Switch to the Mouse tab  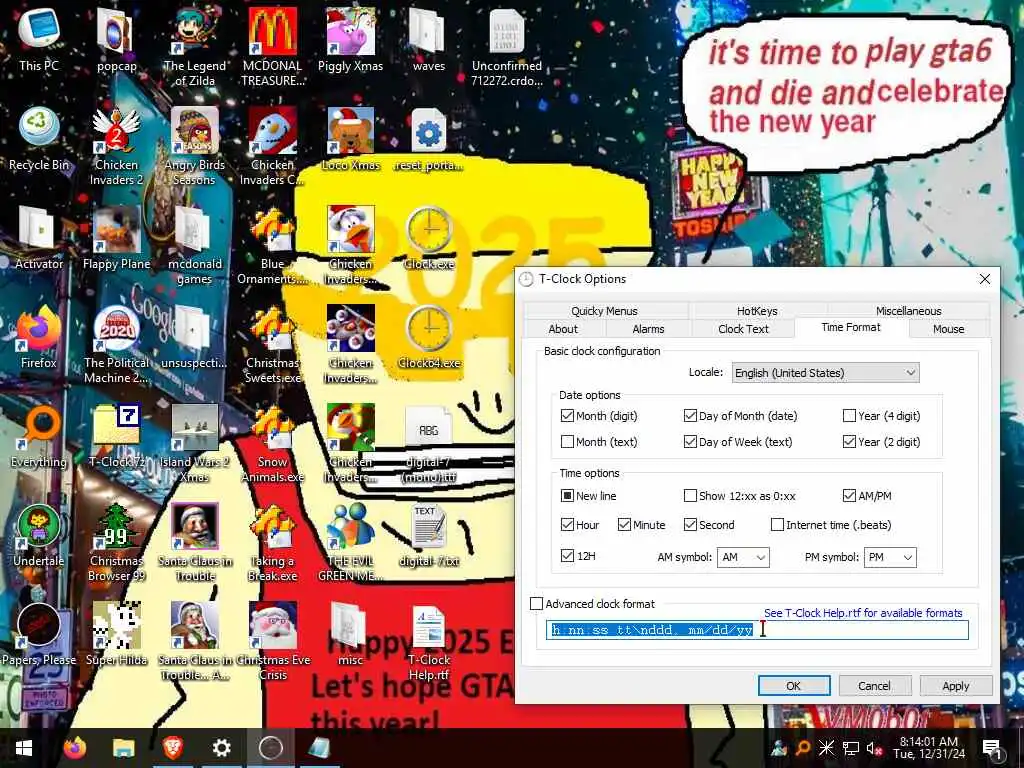pos(948,328)
